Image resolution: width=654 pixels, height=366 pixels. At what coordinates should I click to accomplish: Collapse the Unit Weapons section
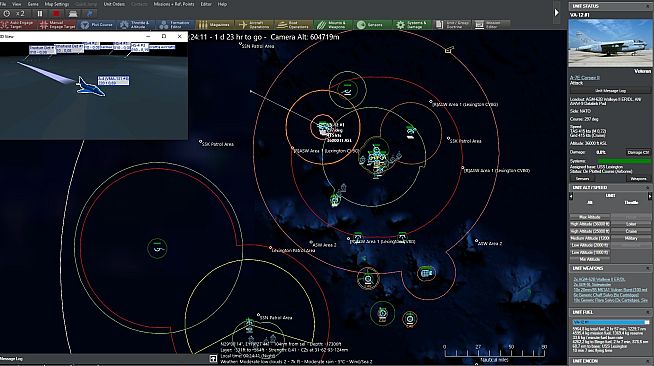(x=648, y=268)
